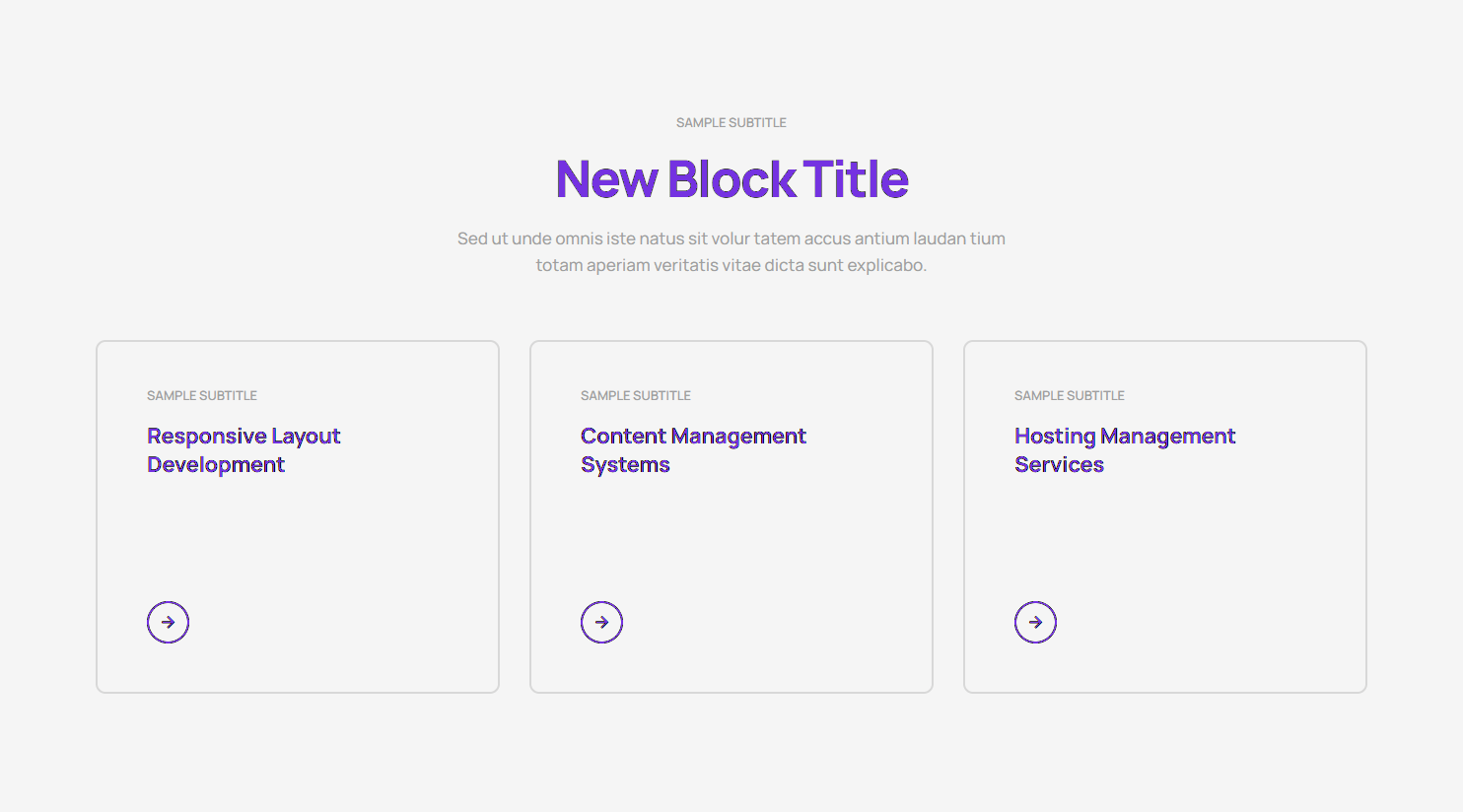Click Sample Subtitle label above Hosting Management
This screenshot has height=812, width=1463.
[x=1070, y=395]
